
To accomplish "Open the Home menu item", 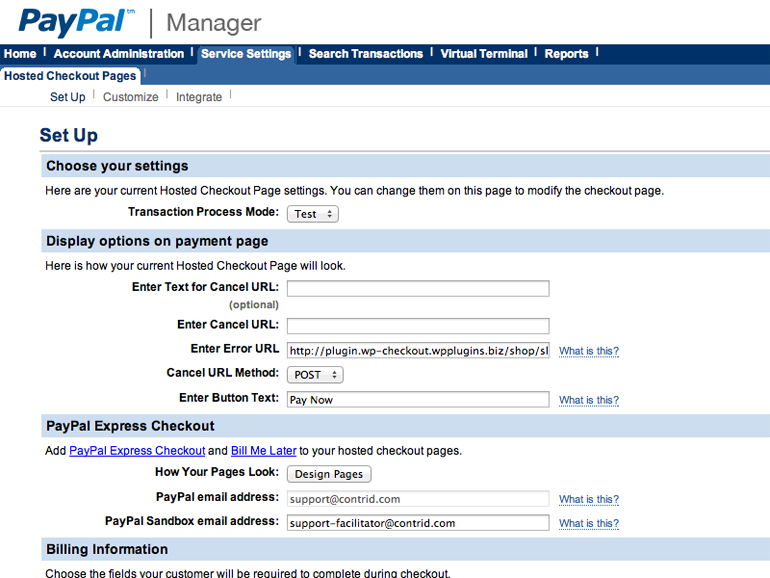I will coord(20,54).
